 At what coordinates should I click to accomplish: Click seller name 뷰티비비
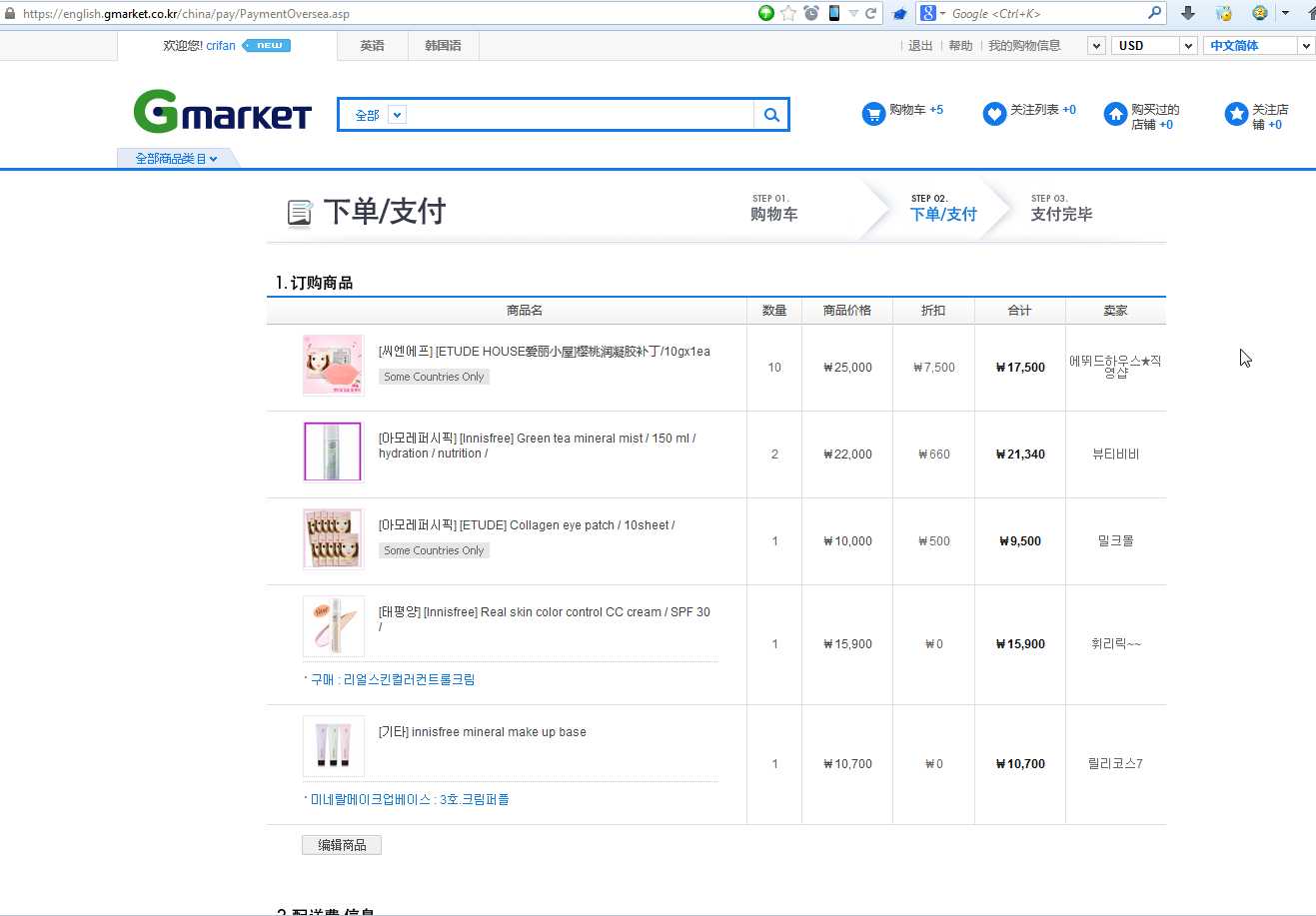[x=1115, y=455]
